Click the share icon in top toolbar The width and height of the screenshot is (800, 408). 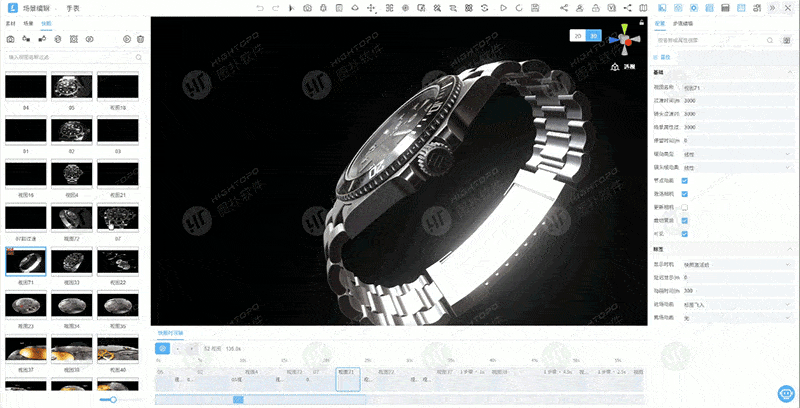[564, 8]
